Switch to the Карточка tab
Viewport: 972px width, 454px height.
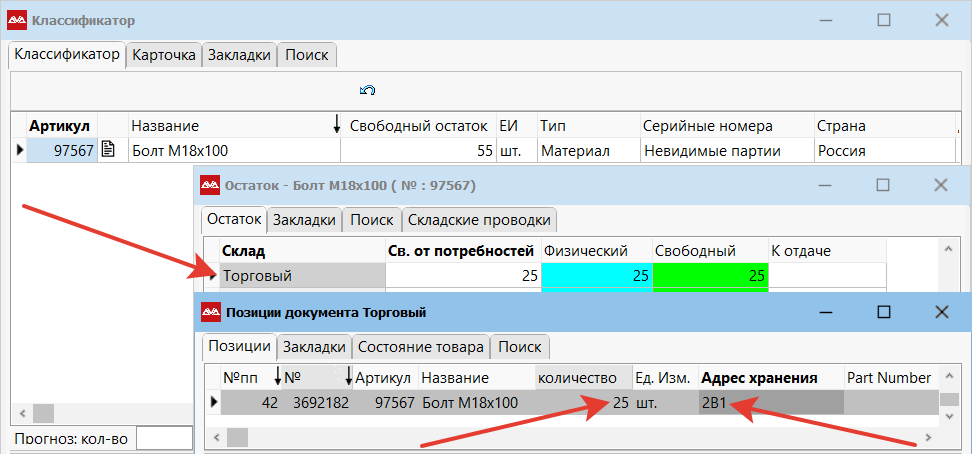[x=164, y=55]
